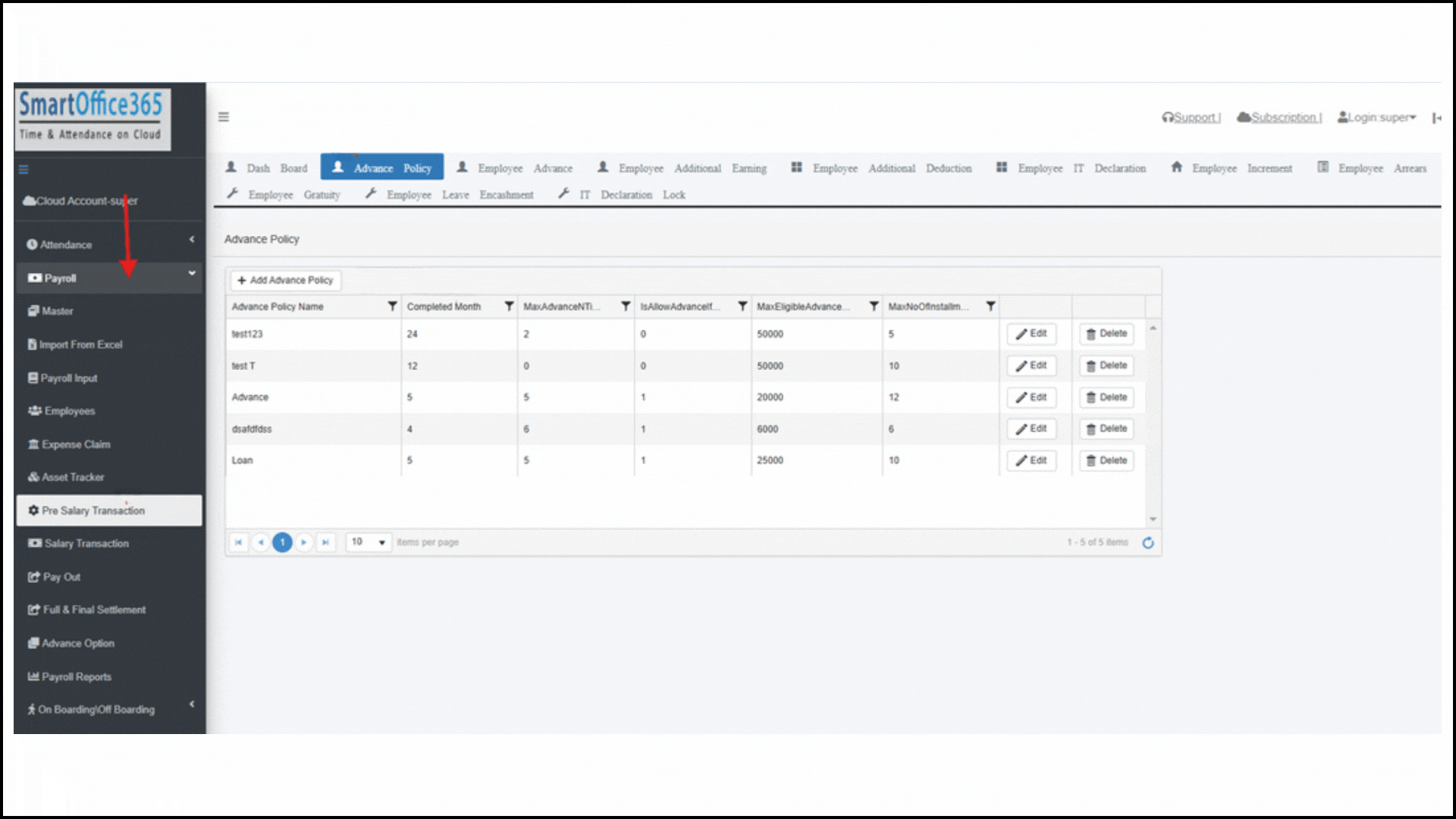Click grid scrollbar down arrow
This screenshot has height=819, width=1456.
point(1153,519)
